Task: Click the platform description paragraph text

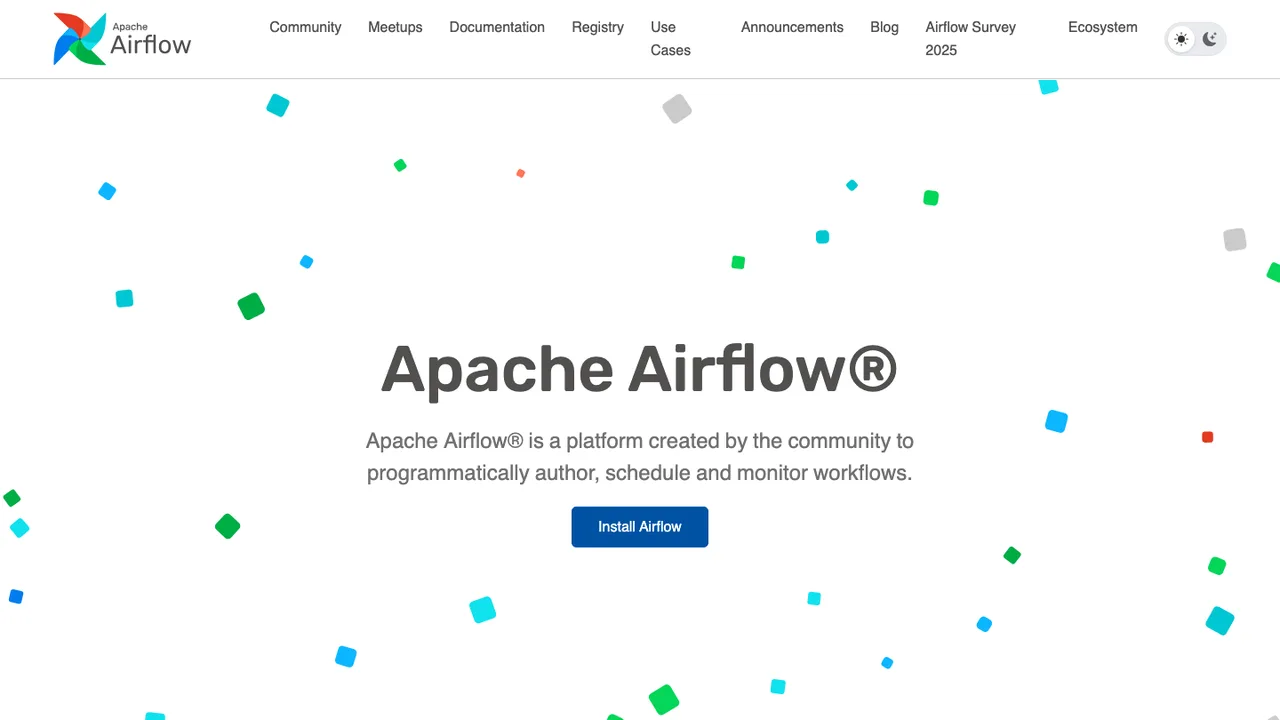Action: 640,456
